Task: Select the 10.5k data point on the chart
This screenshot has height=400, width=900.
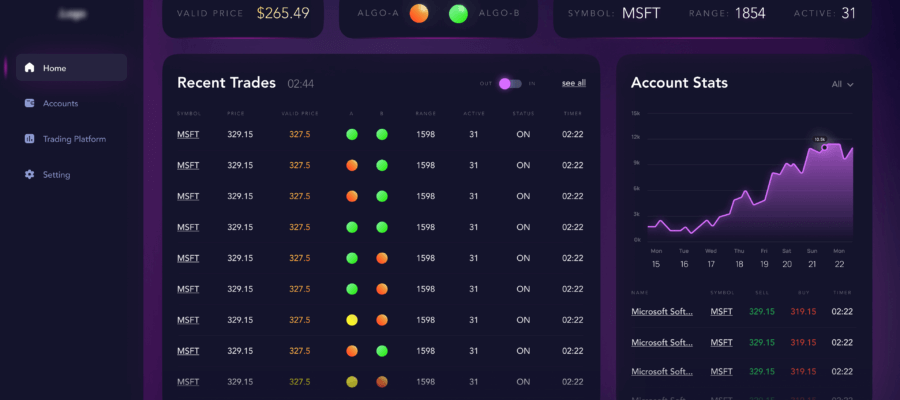Action: (x=824, y=147)
